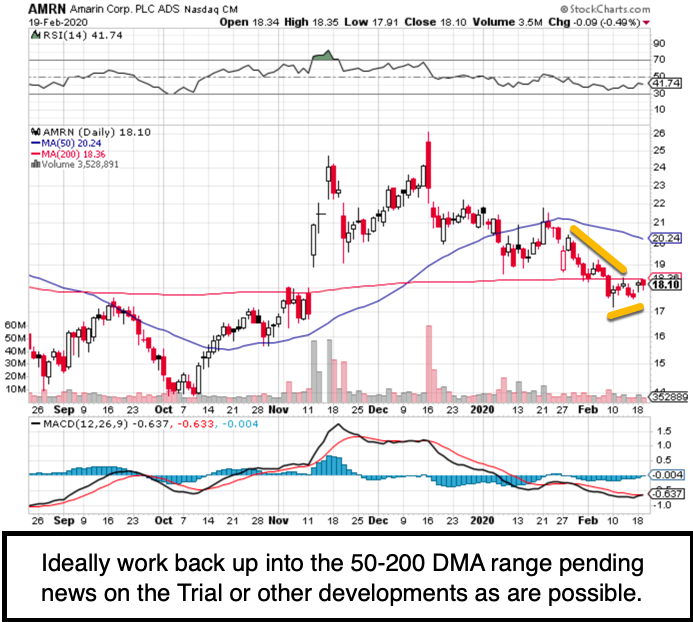Click the Open 18.34 value in the header
693x622 pixels.
click(249, 22)
